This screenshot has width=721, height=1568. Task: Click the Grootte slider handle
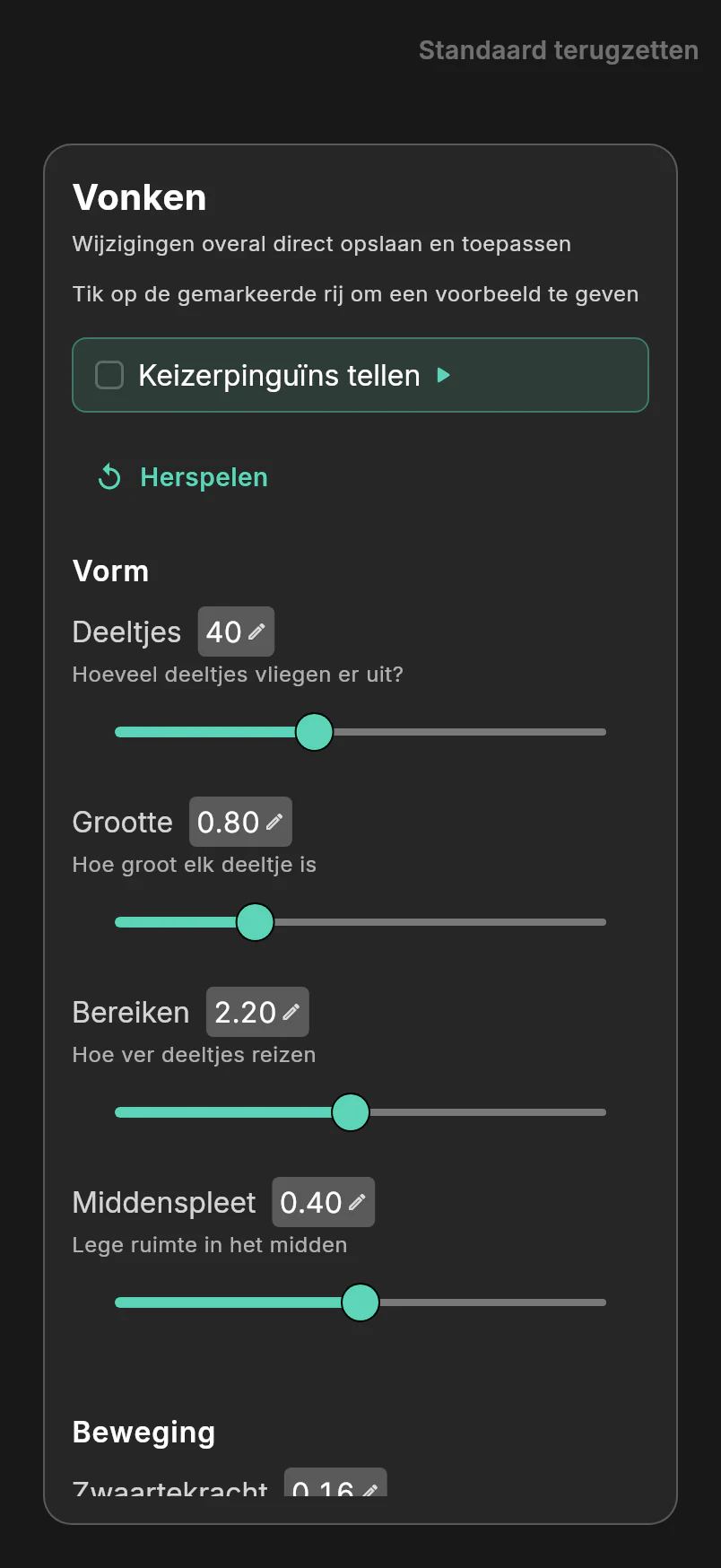click(256, 922)
